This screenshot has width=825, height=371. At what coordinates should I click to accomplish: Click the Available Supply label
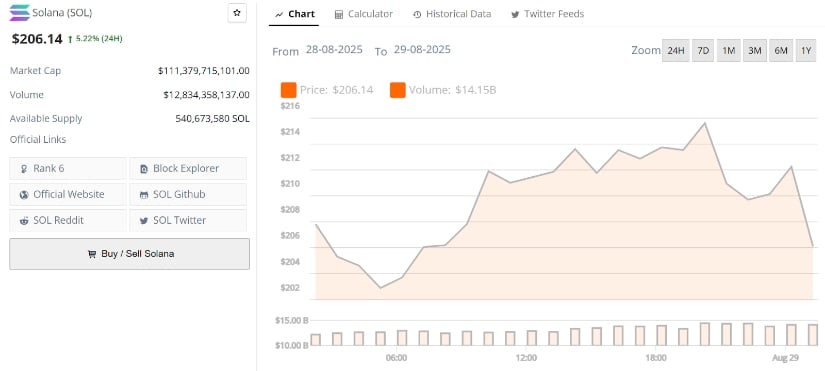pyautogui.click(x=46, y=119)
